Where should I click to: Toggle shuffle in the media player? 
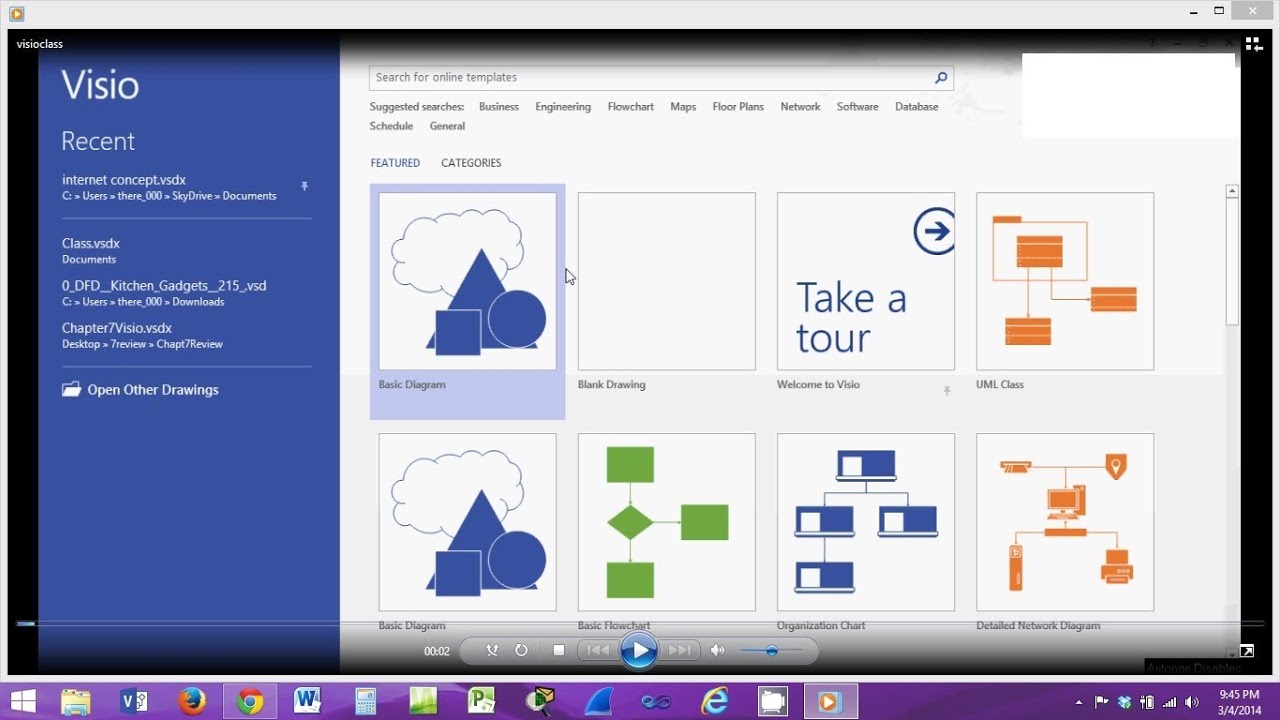click(492, 650)
